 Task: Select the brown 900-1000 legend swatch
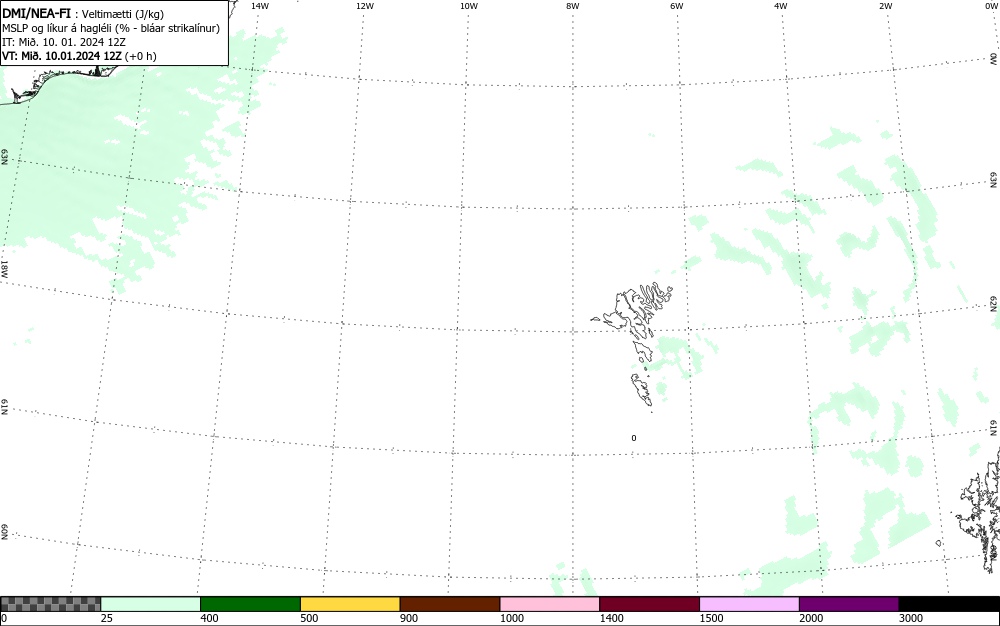point(450,604)
